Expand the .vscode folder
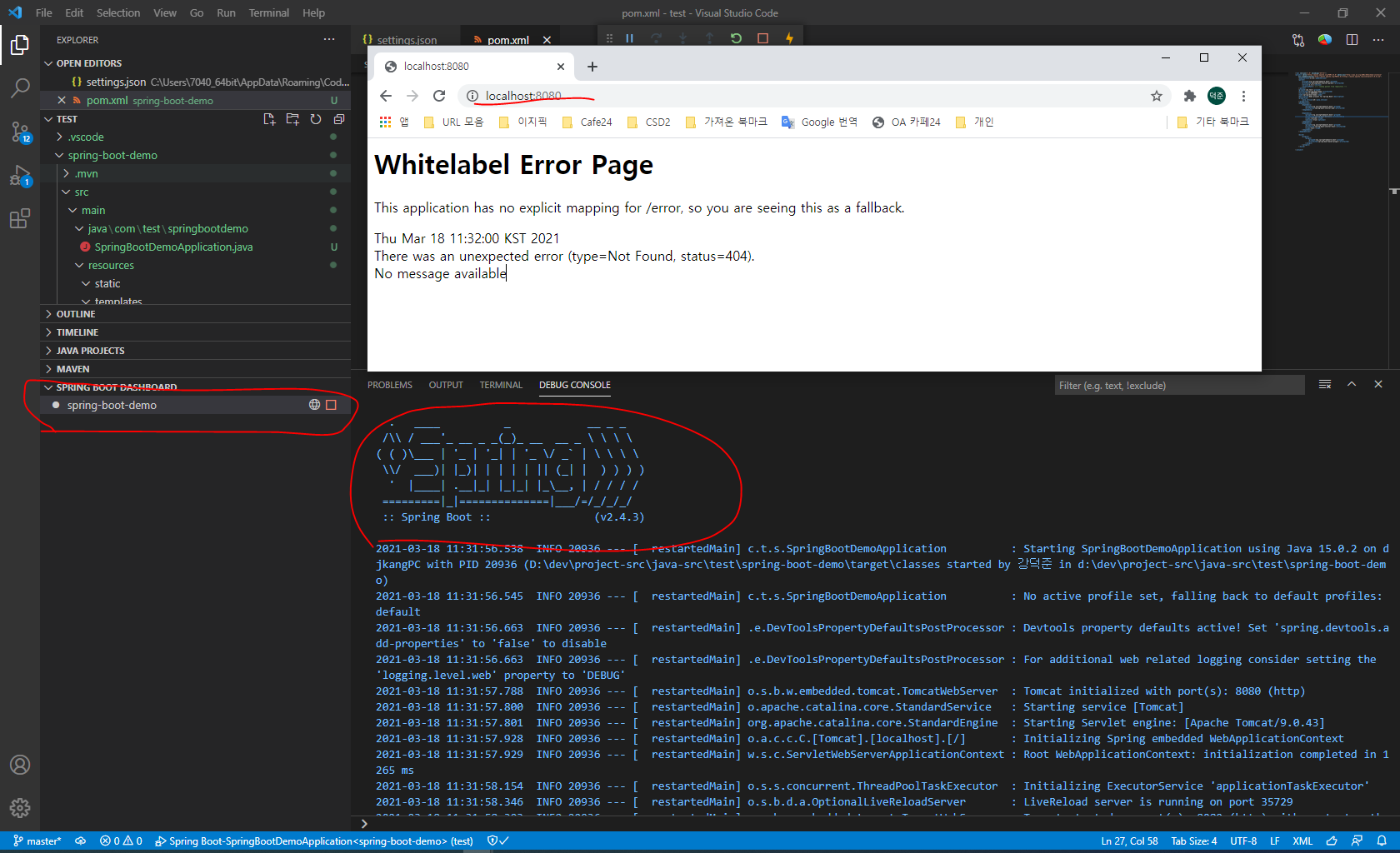 click(86, 137)
